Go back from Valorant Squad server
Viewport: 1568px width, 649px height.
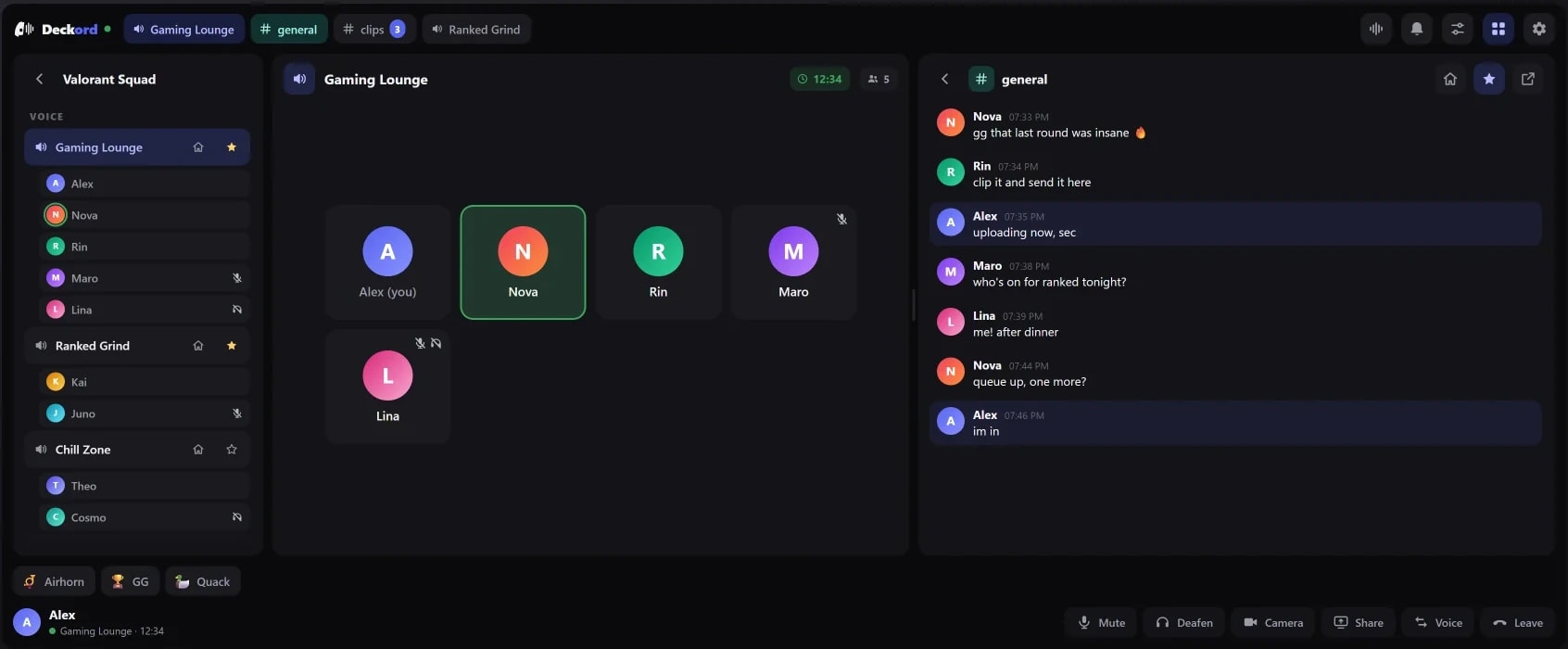tap(39, 79)
